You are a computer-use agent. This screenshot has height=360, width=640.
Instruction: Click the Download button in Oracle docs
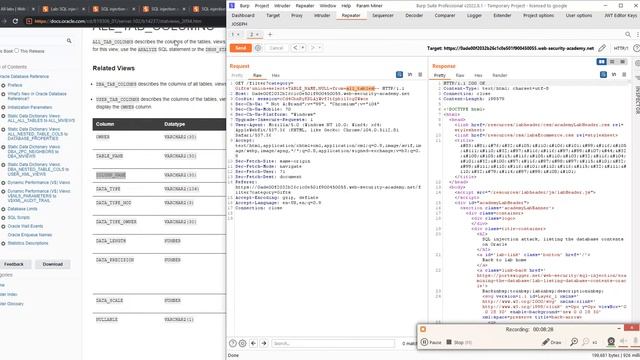point(53,264)
